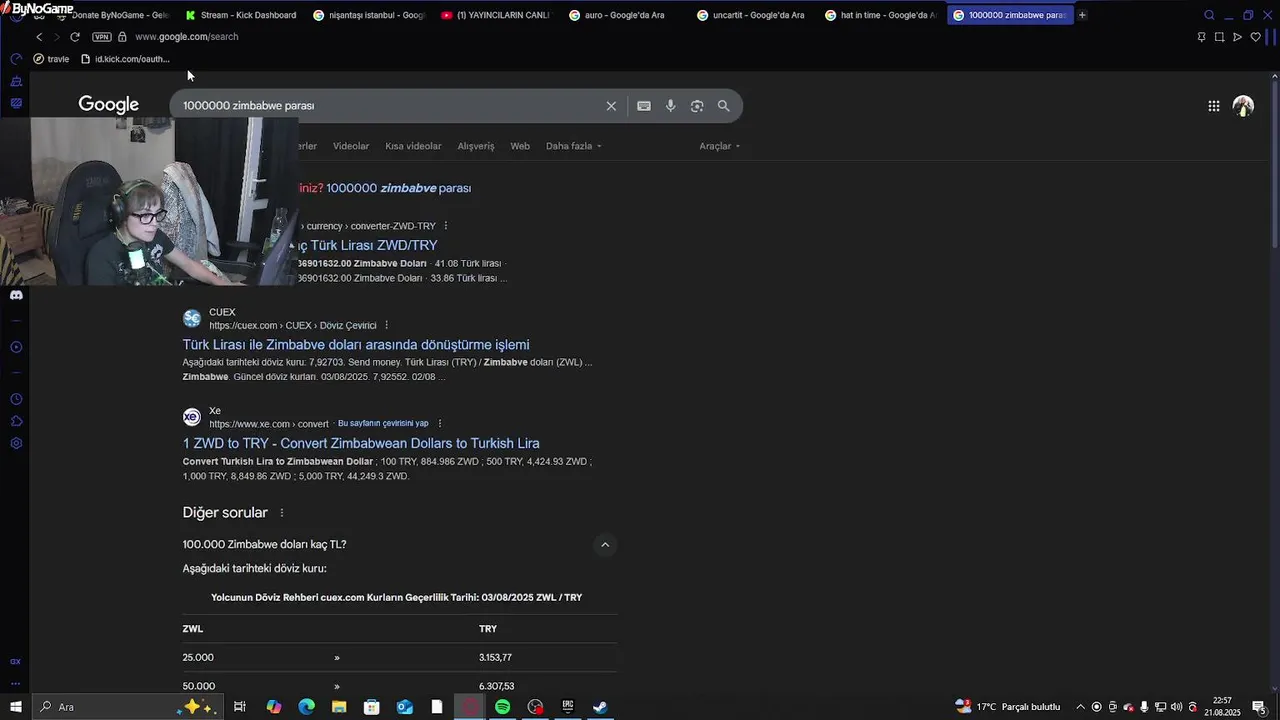Viewport: 1280px width, 720px height.
Task: Open Windows Start menu
Action: [x=15, y=707]
